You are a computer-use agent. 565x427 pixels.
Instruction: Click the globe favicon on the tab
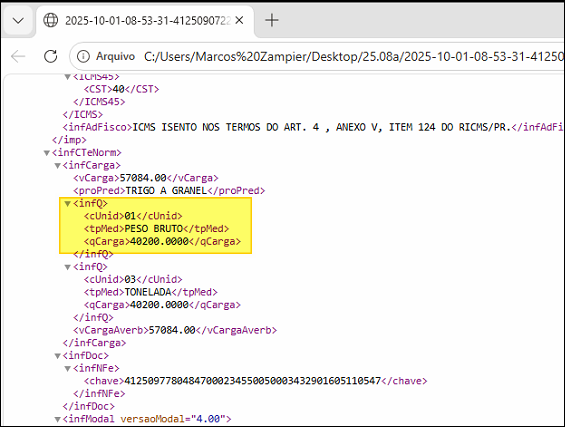click(50, 20)
